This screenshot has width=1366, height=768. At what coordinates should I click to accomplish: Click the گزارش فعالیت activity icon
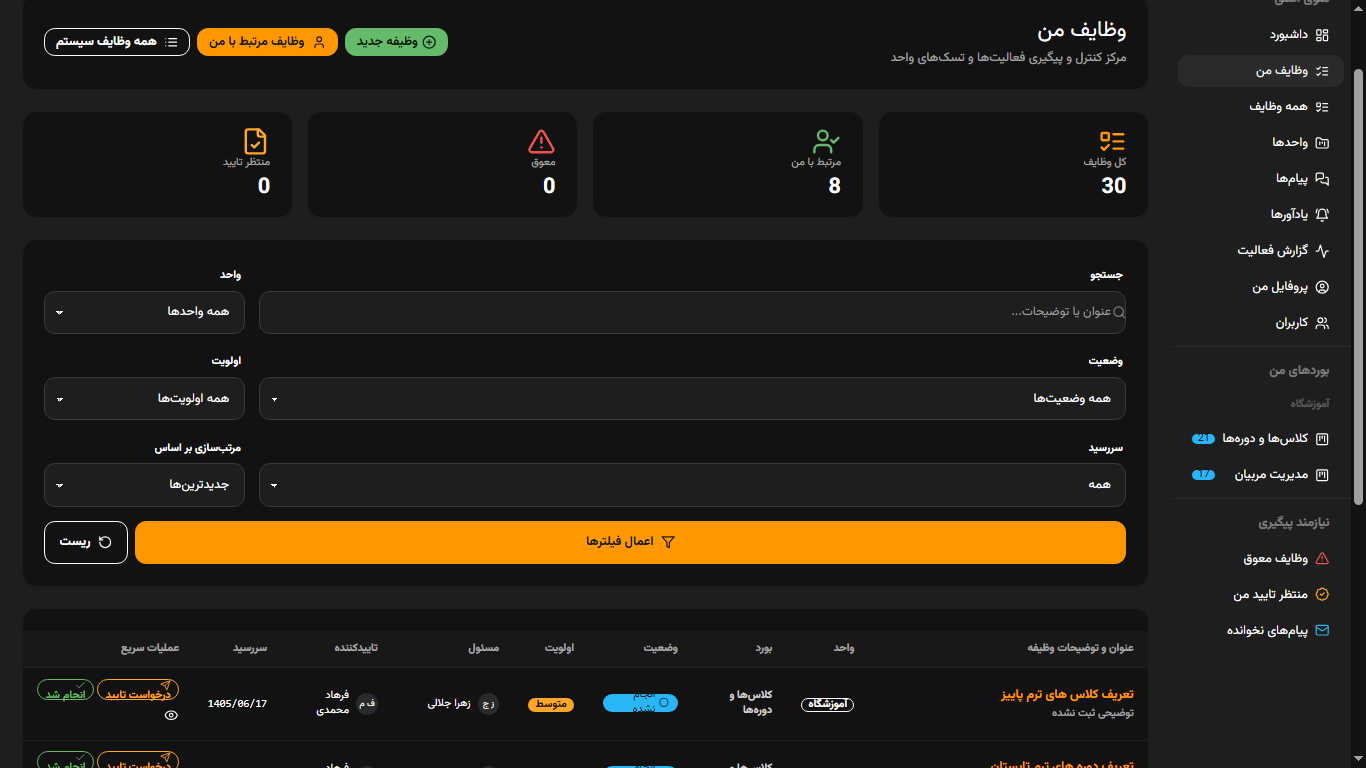[x=1322, y=251]
